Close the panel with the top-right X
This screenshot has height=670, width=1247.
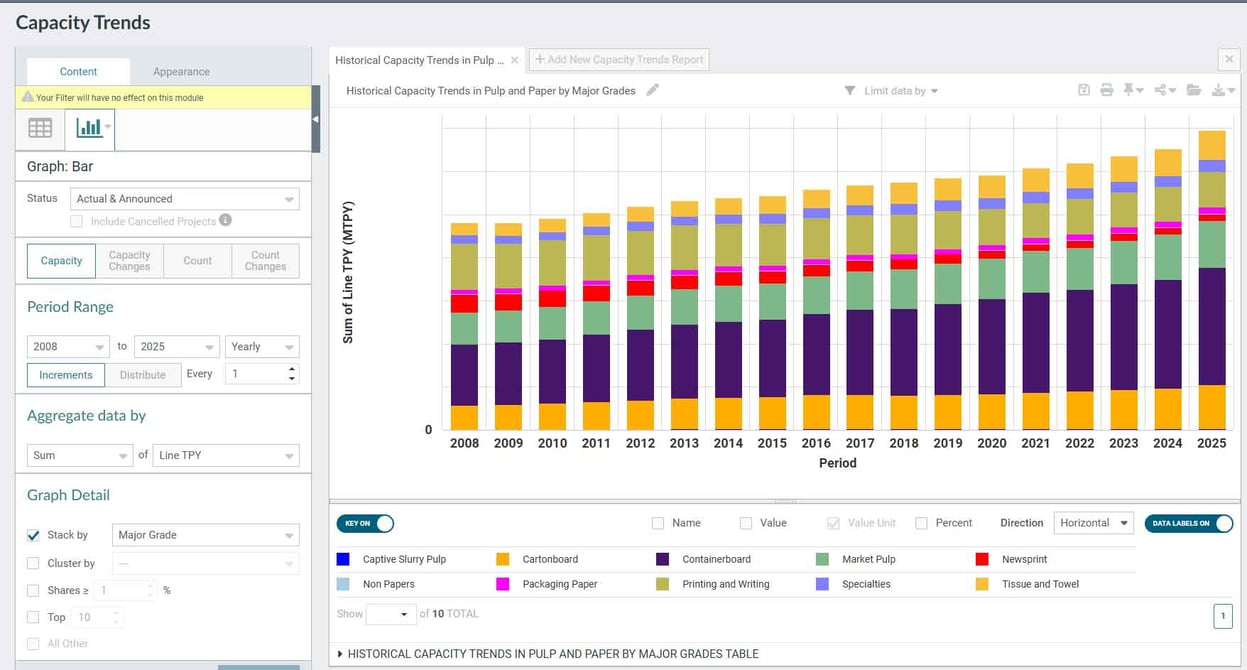click(1230, 59)
